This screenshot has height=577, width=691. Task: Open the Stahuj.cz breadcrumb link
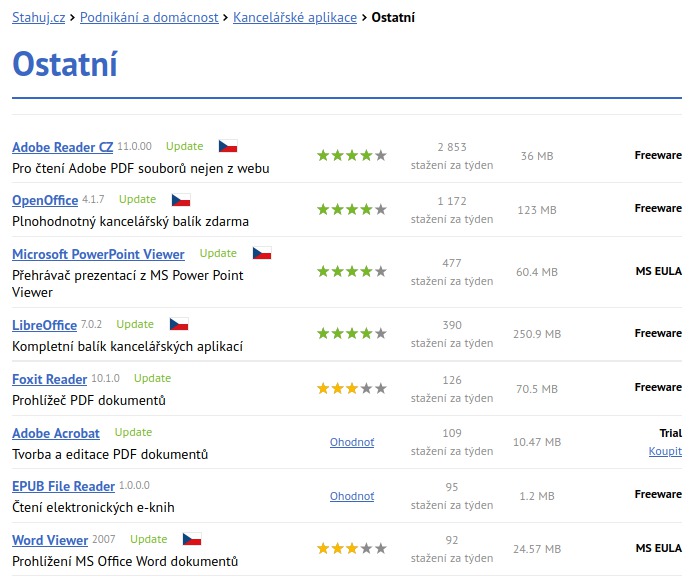(38, 18)
